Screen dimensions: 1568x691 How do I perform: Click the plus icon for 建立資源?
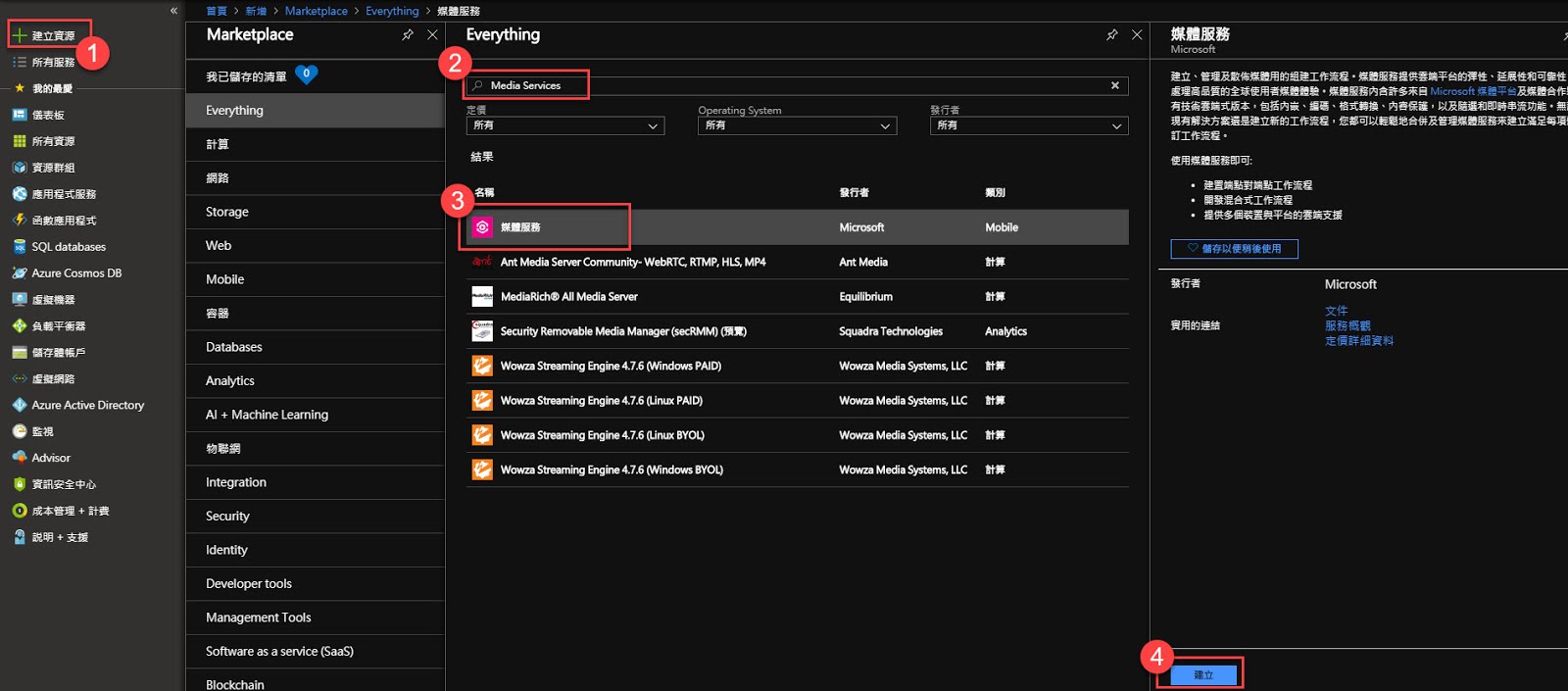pyautogui.click(x=20, y=35)
